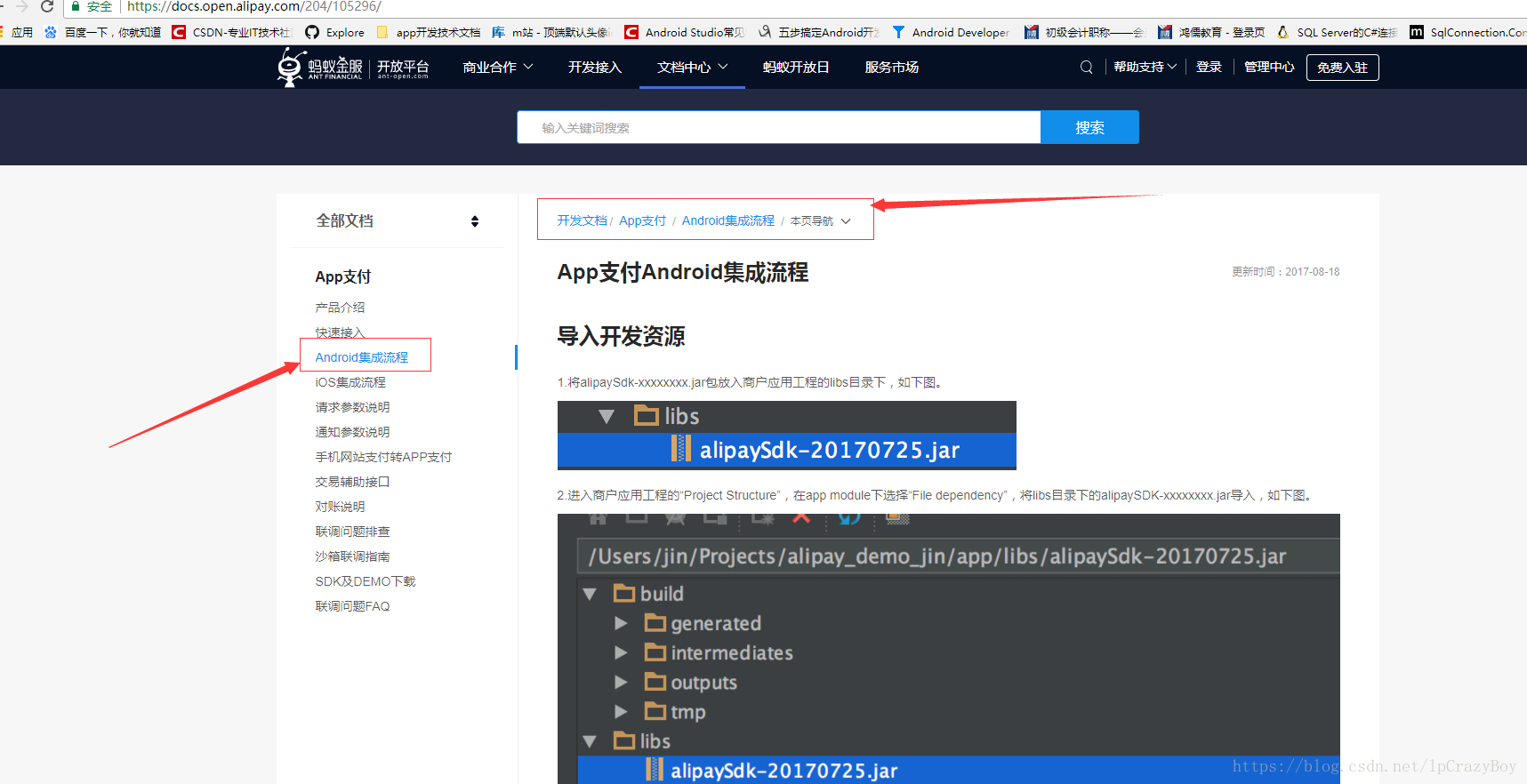Select Android集成流程 in the sidebar
The width and height of the screenshot is (1527, 784).
click(x=361, y=357)
